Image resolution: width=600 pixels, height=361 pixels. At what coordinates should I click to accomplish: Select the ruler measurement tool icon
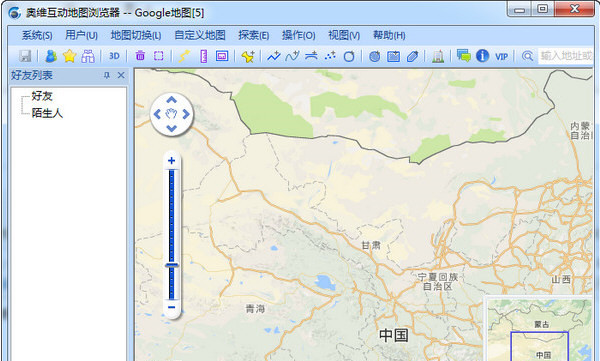[x=204, y=56]
